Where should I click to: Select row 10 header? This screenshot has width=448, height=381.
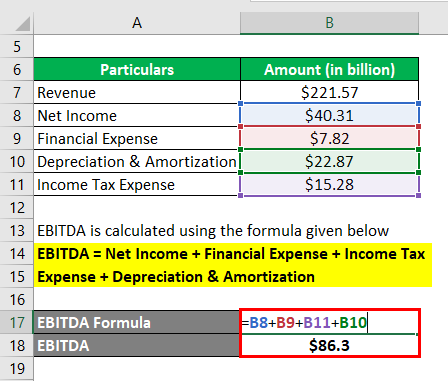click(x=17, y=161)
